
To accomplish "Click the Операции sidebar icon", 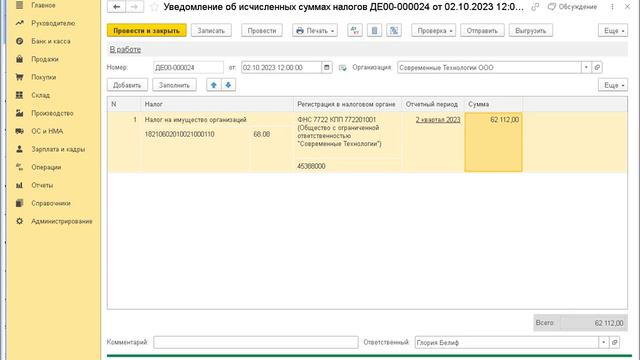I will point(19,167).
